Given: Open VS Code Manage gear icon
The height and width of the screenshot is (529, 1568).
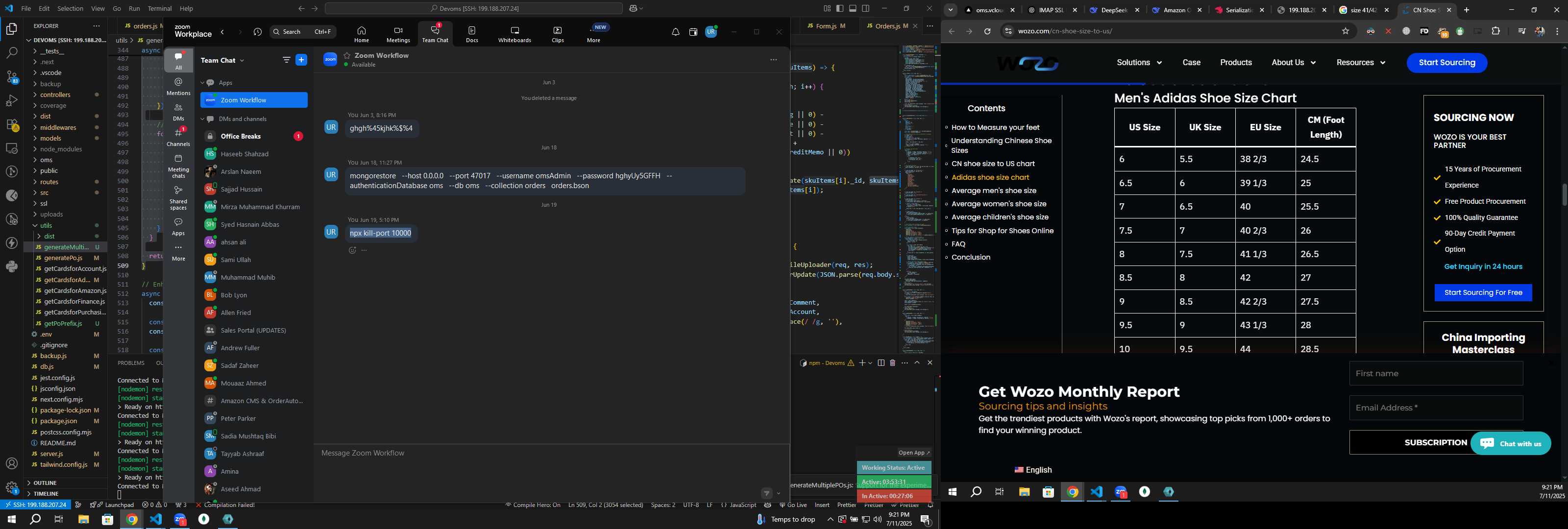Looking at the screenshot, I should point(12,487).
